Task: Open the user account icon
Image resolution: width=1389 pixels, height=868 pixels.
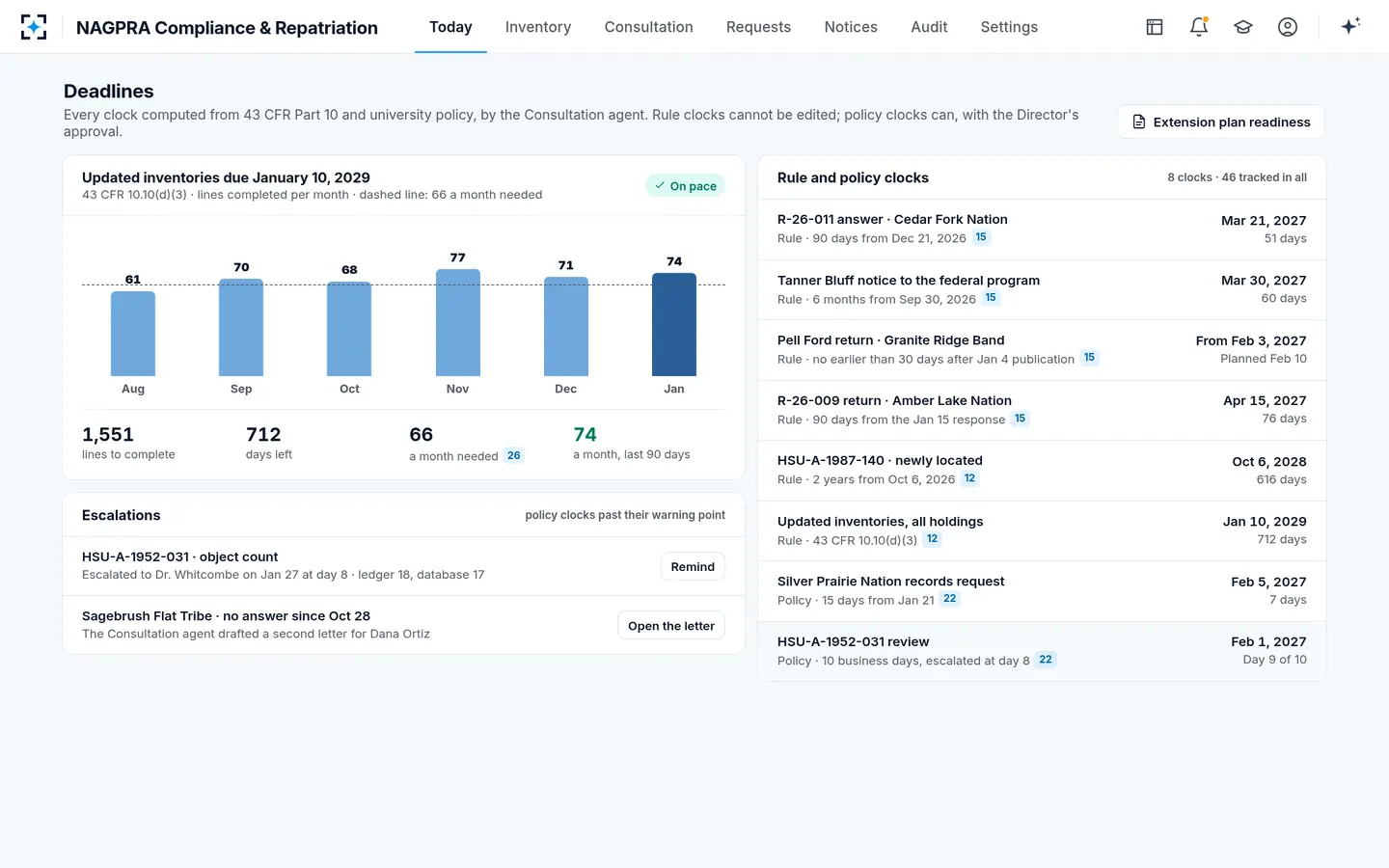Action: coord(1288,27)
